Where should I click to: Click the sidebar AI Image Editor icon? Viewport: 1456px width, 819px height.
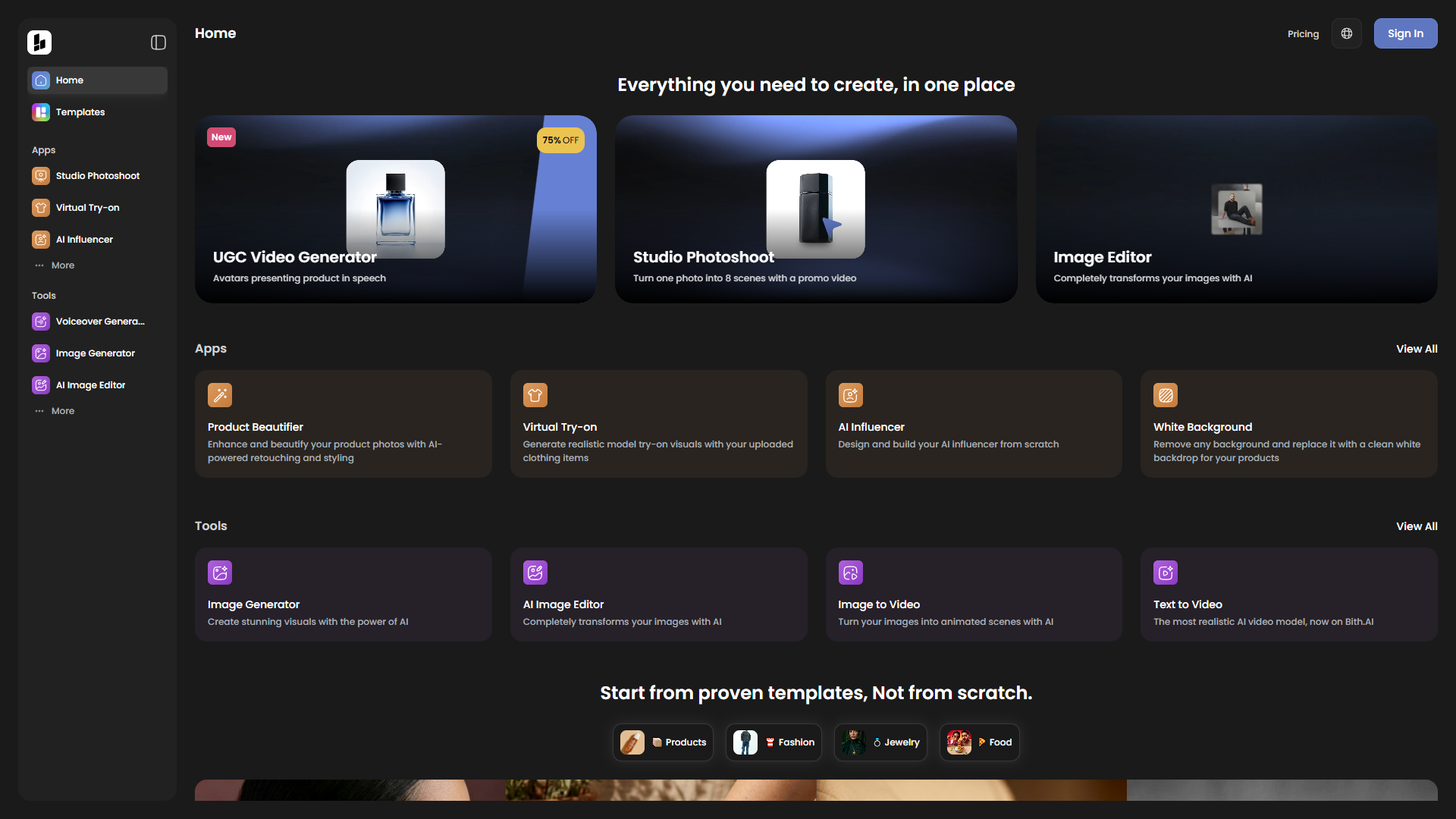41,385
